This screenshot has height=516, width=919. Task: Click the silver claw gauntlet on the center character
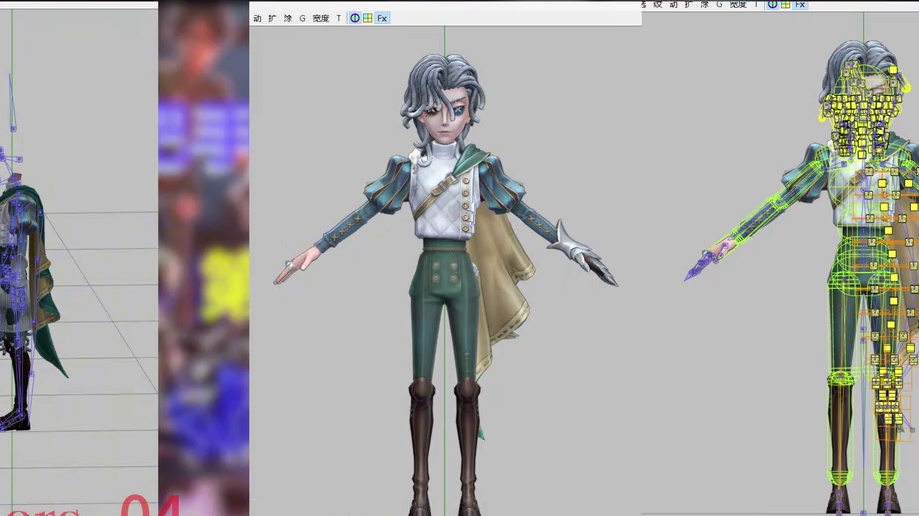pos(584,254)
